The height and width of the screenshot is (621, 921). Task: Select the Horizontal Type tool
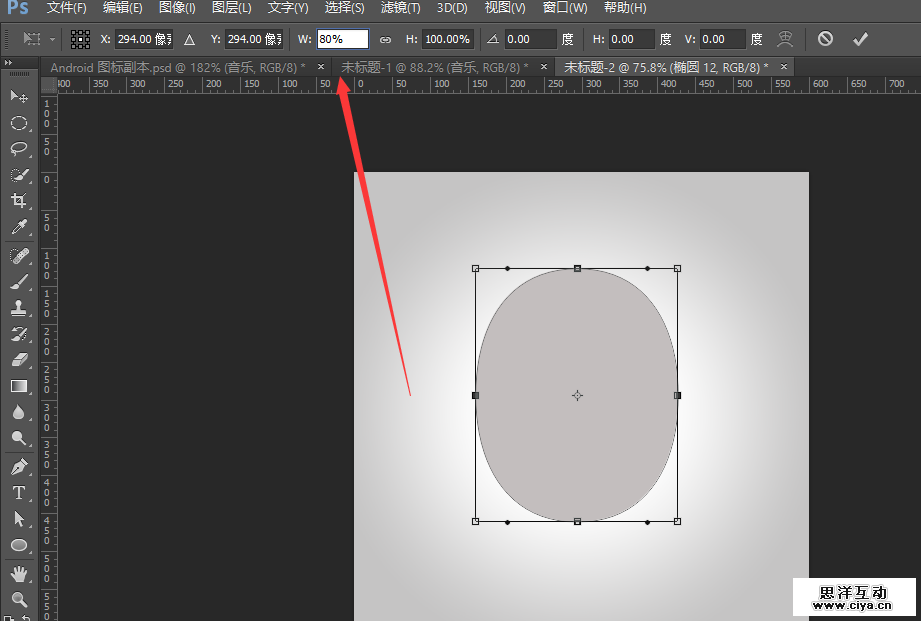coord(19,492)
